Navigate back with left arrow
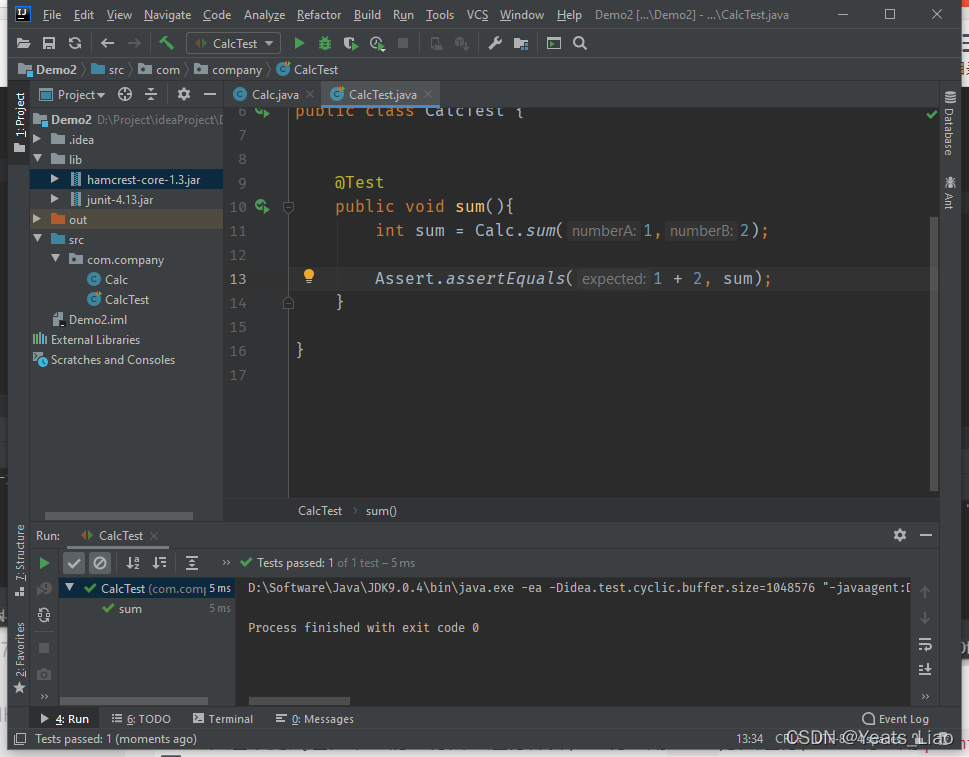Viewport: 969px width, 757px height. pyautogui.click(x=108, y=43)
